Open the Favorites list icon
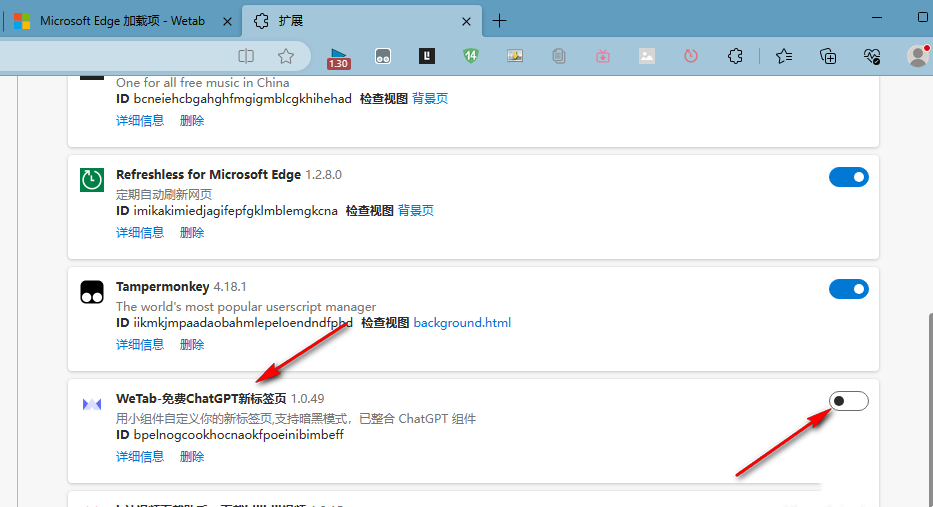 tap(784, 56)
